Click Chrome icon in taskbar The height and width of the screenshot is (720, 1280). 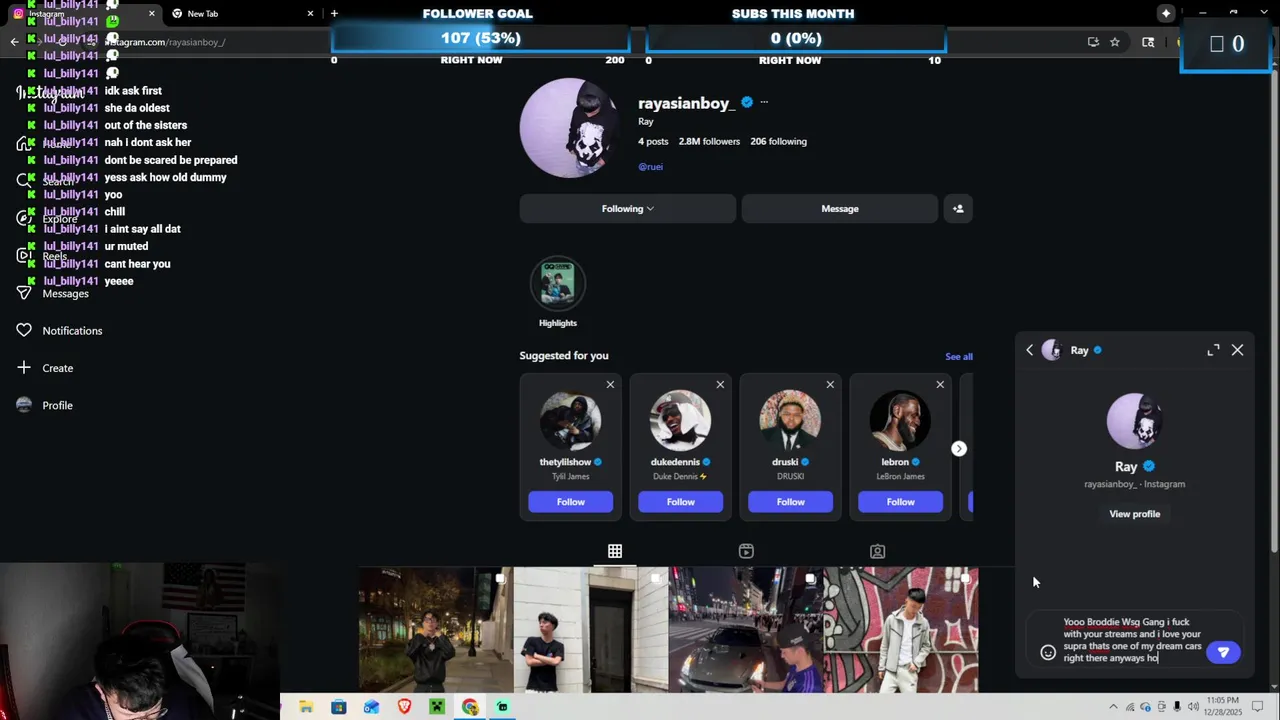(x=470, y=707)
